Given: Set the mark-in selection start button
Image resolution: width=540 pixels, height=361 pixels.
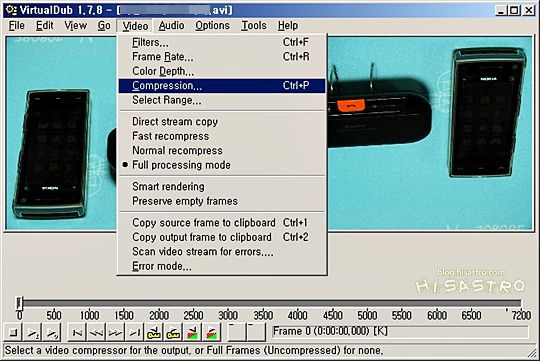Looking at the screenshot, I should click(237, 333).
